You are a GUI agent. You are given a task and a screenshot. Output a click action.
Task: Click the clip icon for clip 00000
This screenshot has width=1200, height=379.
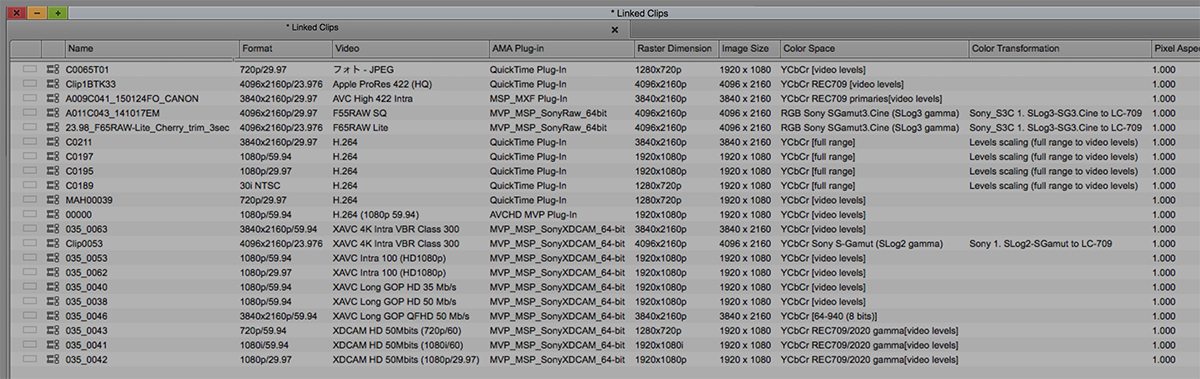pyautogui.click(x=52, y=215)
